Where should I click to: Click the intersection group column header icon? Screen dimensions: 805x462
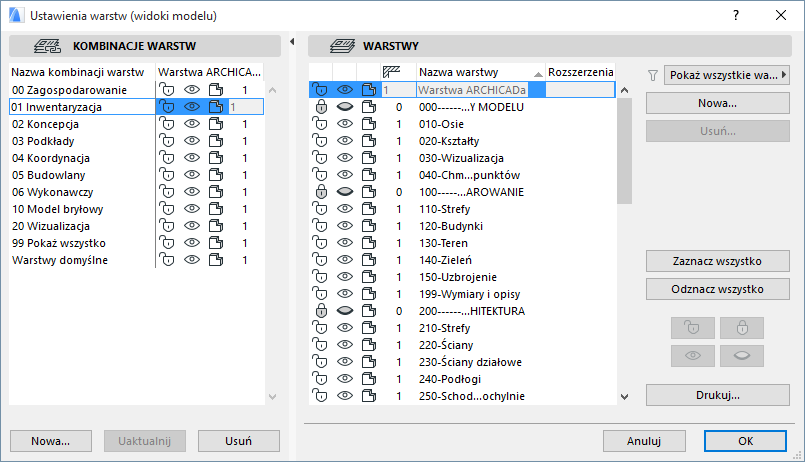[x=391, y=72]
